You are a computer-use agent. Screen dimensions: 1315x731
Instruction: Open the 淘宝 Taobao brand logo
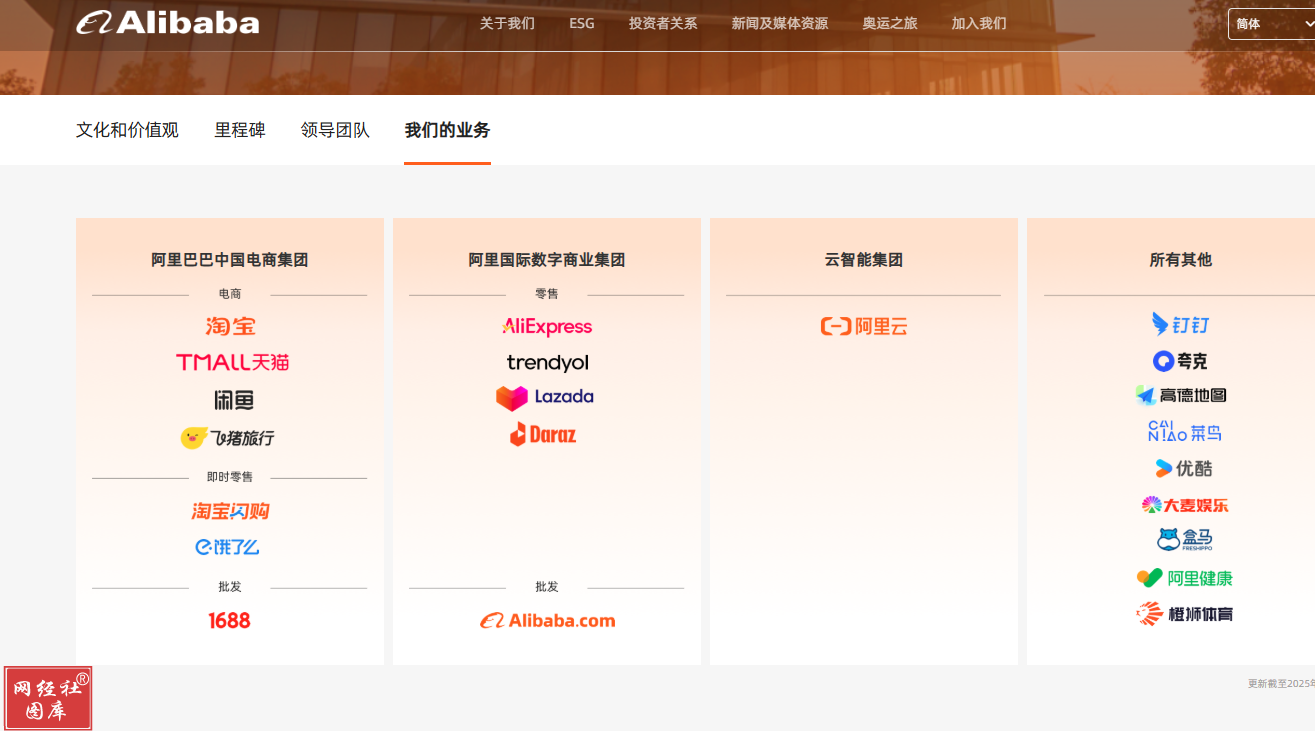tap(230, 326)
